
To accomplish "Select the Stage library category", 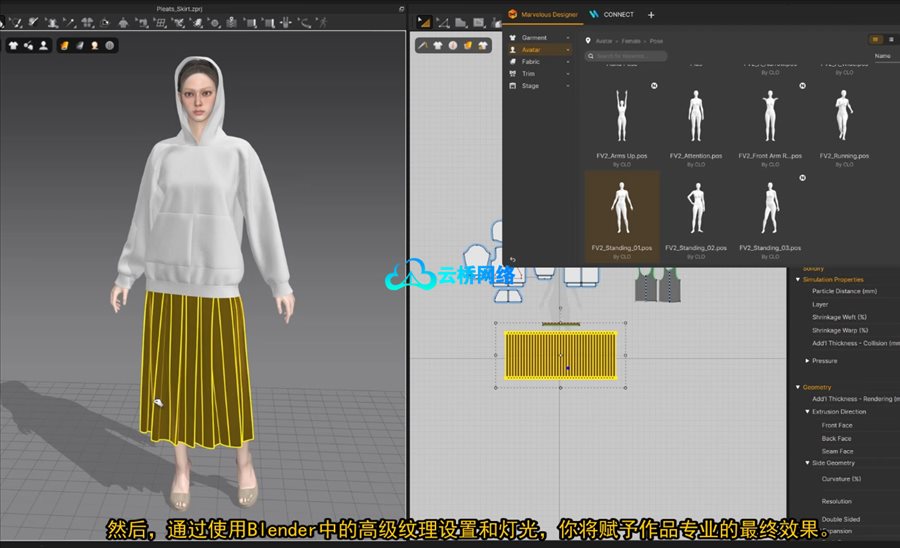I will point(530,85).
